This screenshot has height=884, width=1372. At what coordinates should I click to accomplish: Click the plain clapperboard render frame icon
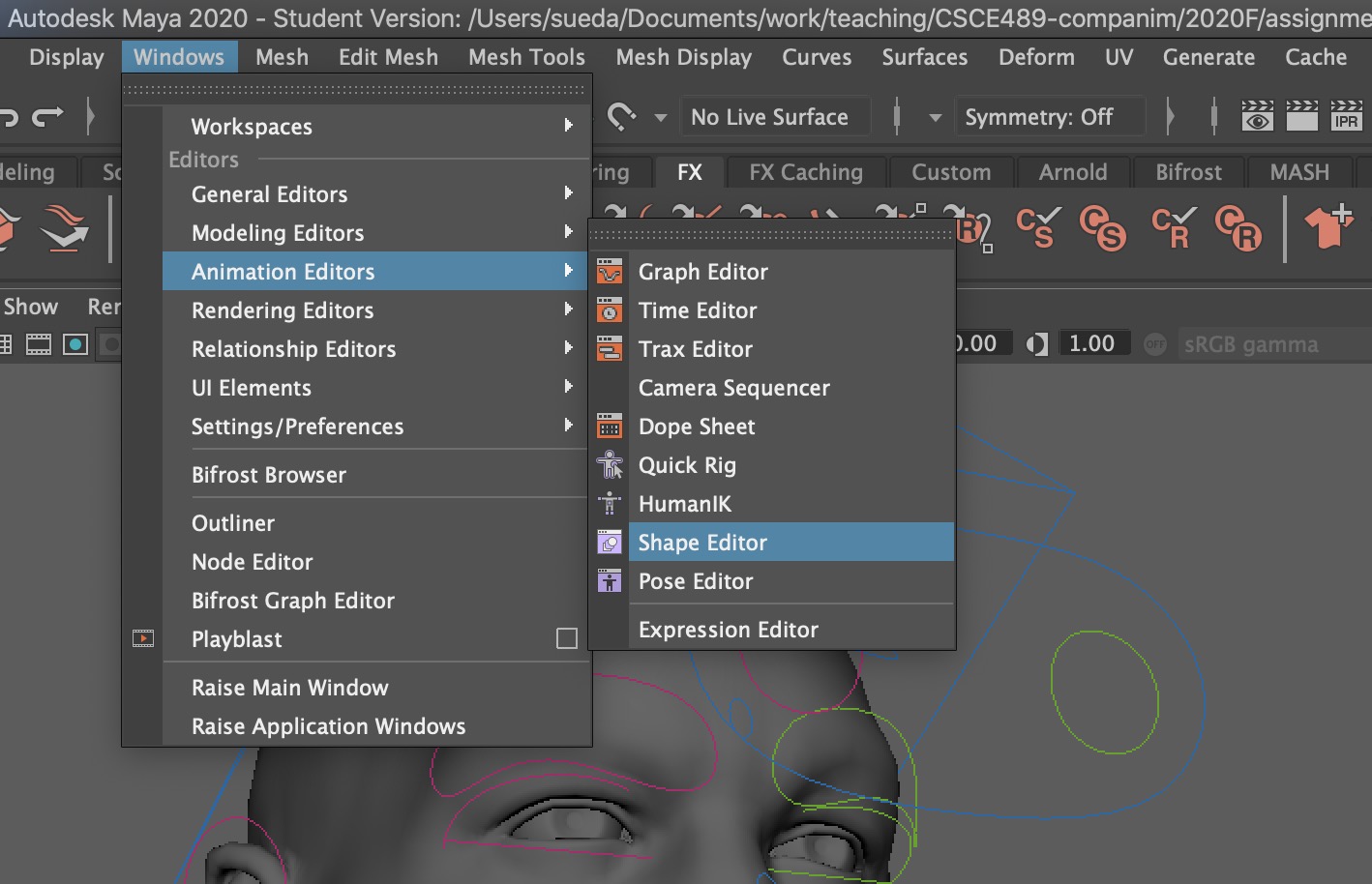tap(1301, 116)
